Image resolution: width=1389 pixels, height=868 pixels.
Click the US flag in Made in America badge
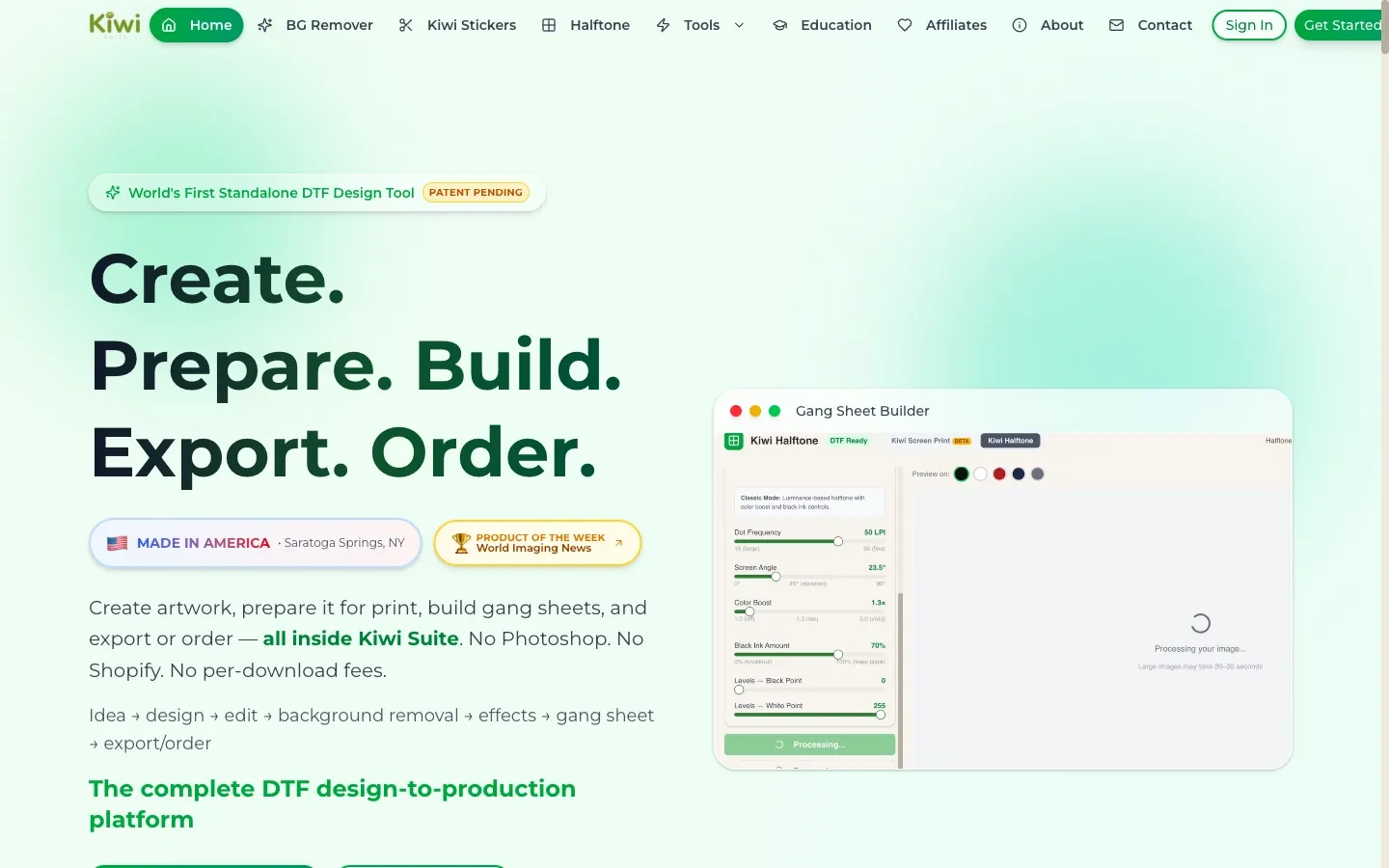tap(118, 543)
